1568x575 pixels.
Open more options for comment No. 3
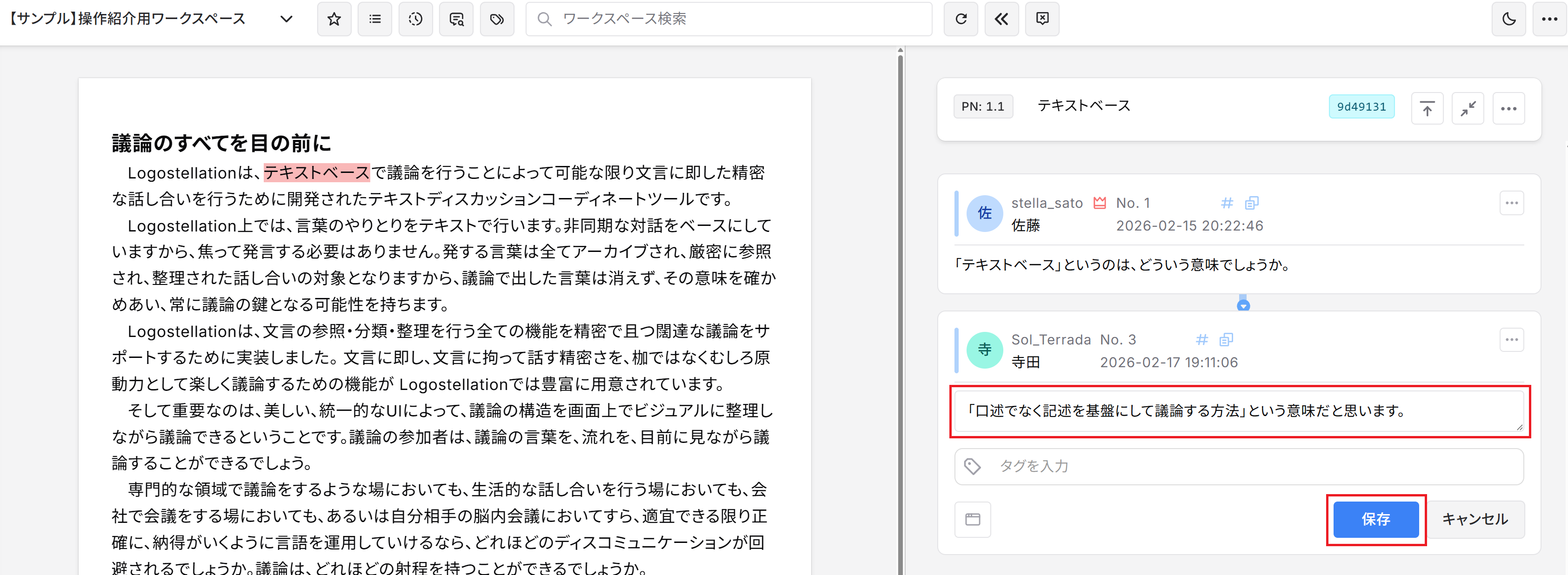point(1512,339)
